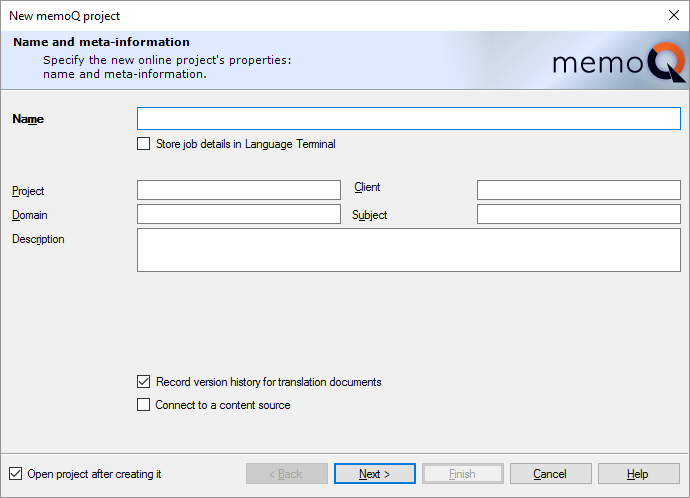Click inside the Description text area

coord(409,250)
